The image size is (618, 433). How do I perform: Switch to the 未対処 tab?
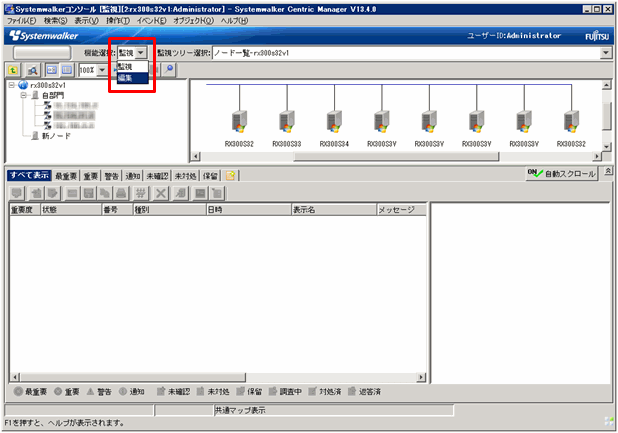tap(184, 175)
